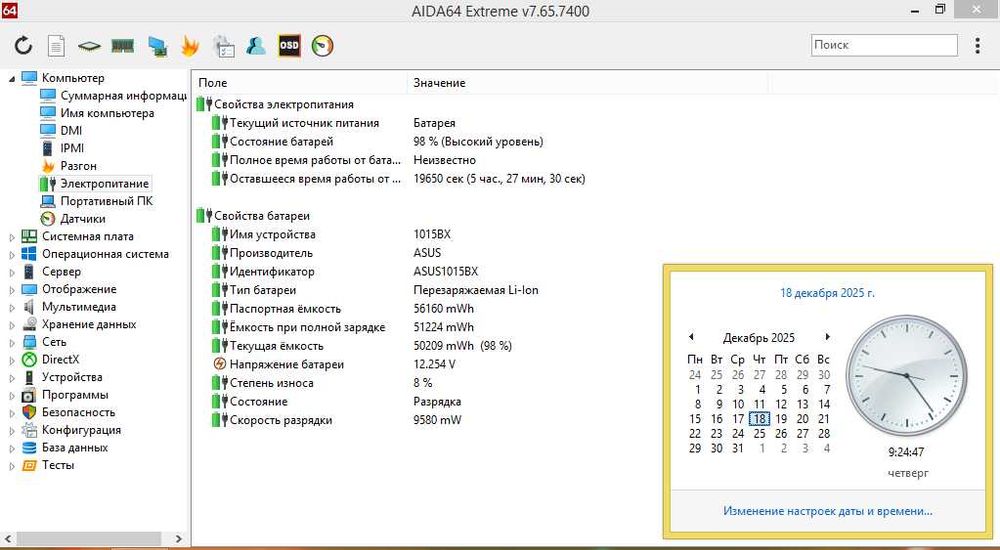
Task: Click the 12.254 V value
Action: click(434, 364)
